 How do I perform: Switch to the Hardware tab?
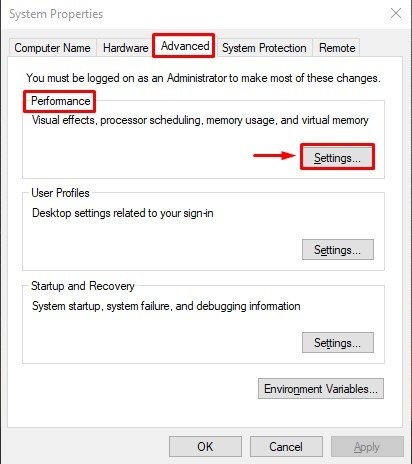click(126, 48)
